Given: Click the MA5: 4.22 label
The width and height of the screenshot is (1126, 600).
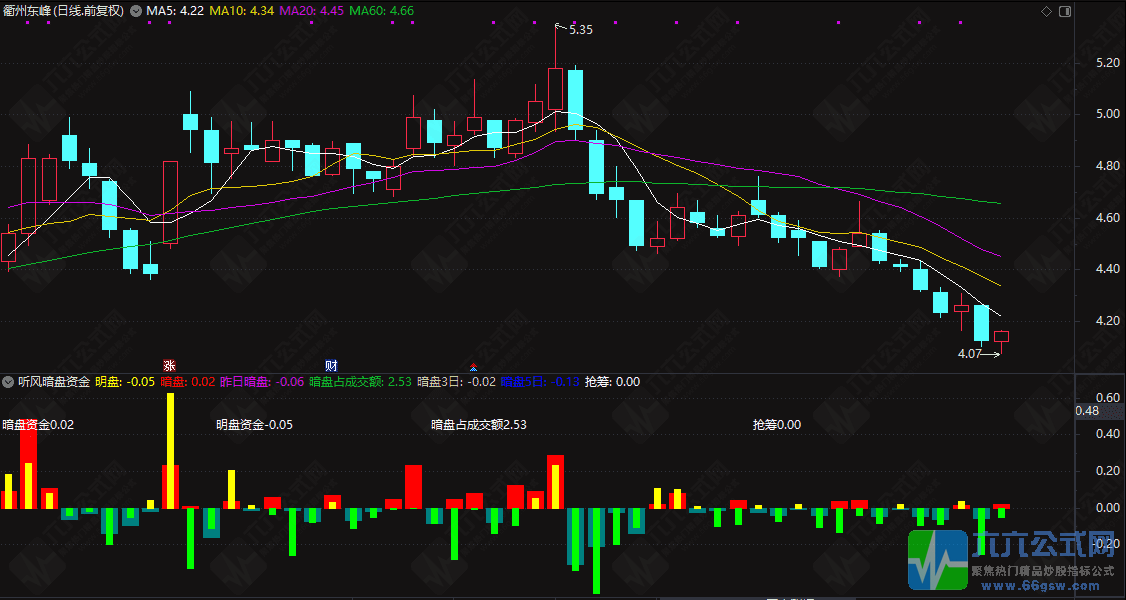Looking at the screenshot, I should (173, 11).
